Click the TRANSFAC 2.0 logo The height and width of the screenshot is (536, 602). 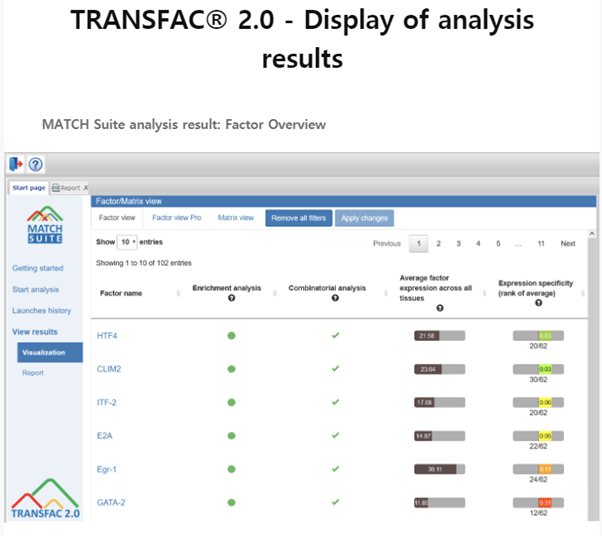45,499
